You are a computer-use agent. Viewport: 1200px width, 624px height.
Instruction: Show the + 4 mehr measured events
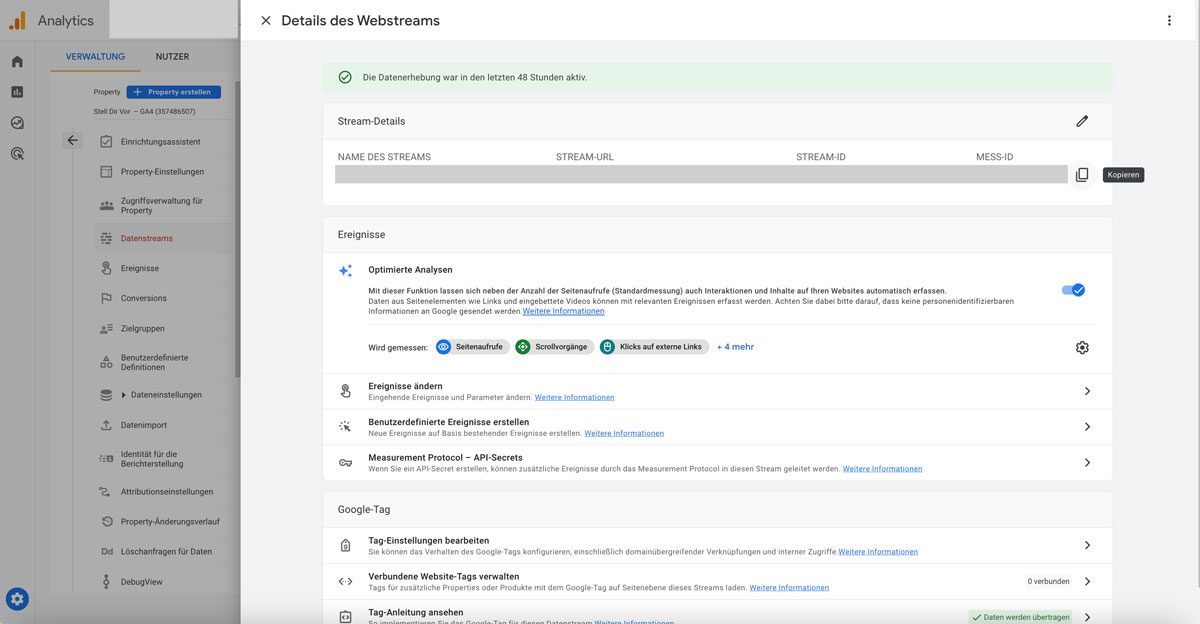point(735,347)
